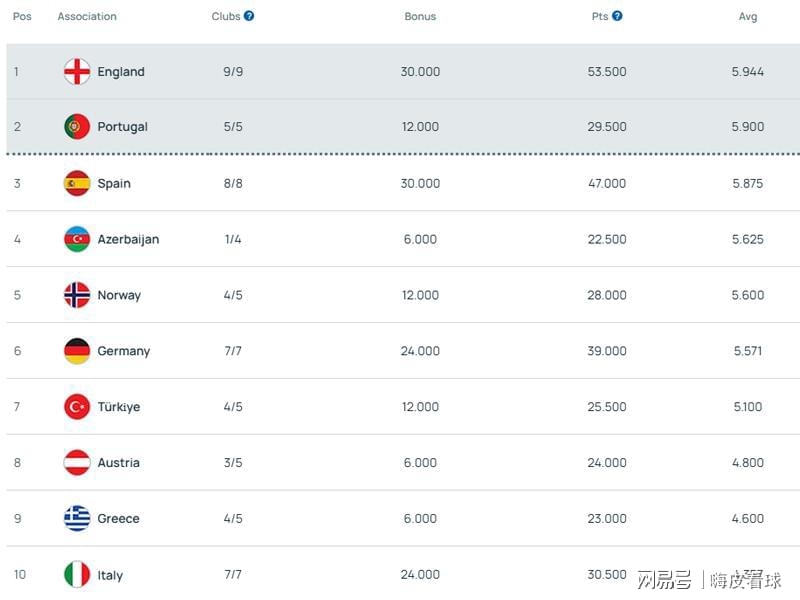Sort by the Bonus column header
This screenshot has width=800, height=600.
420,16
